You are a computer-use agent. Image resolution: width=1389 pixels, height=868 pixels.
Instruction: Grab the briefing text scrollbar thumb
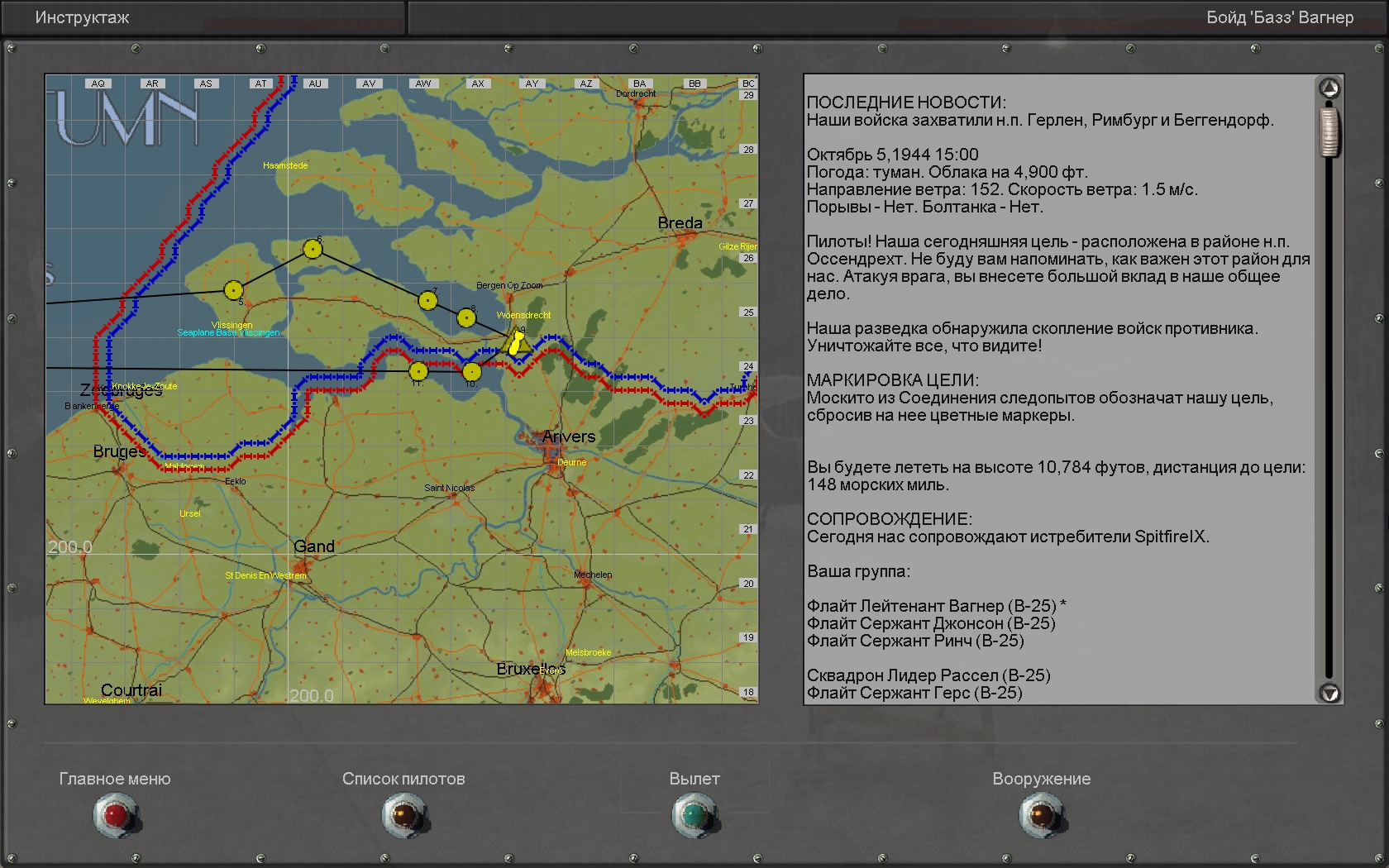(x=1329, y=131)
